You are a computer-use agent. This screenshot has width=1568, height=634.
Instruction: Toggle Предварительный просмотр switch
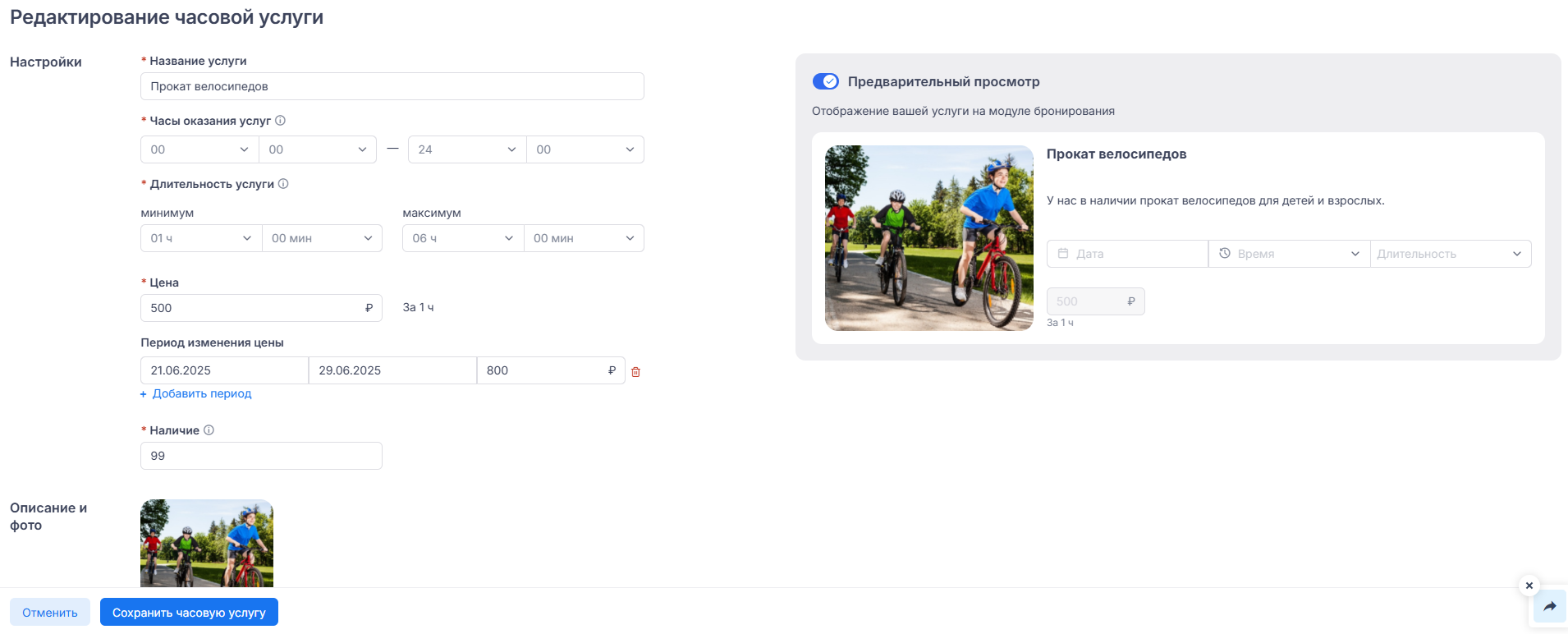click(826, 81)
